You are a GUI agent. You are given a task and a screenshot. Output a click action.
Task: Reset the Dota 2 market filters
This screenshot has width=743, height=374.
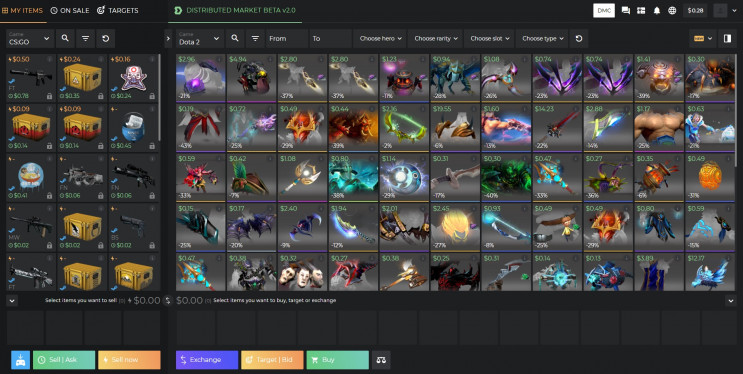click(x=579, y=38)
